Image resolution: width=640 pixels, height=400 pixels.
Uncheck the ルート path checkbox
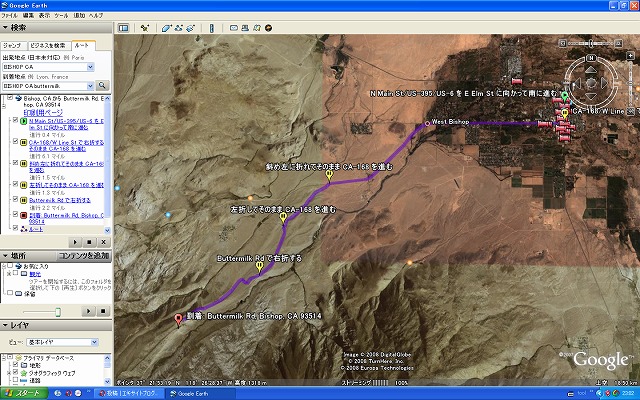coord(16,229)
